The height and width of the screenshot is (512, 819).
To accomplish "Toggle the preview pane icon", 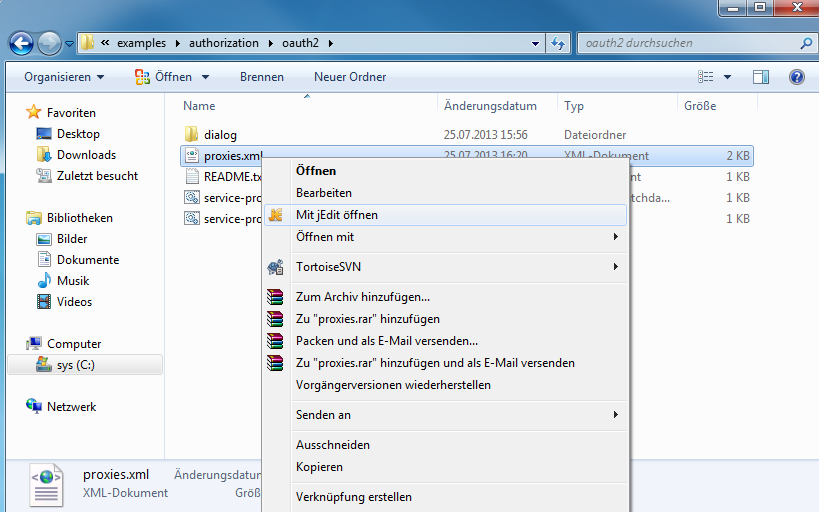I will click(x=760, y=77).
